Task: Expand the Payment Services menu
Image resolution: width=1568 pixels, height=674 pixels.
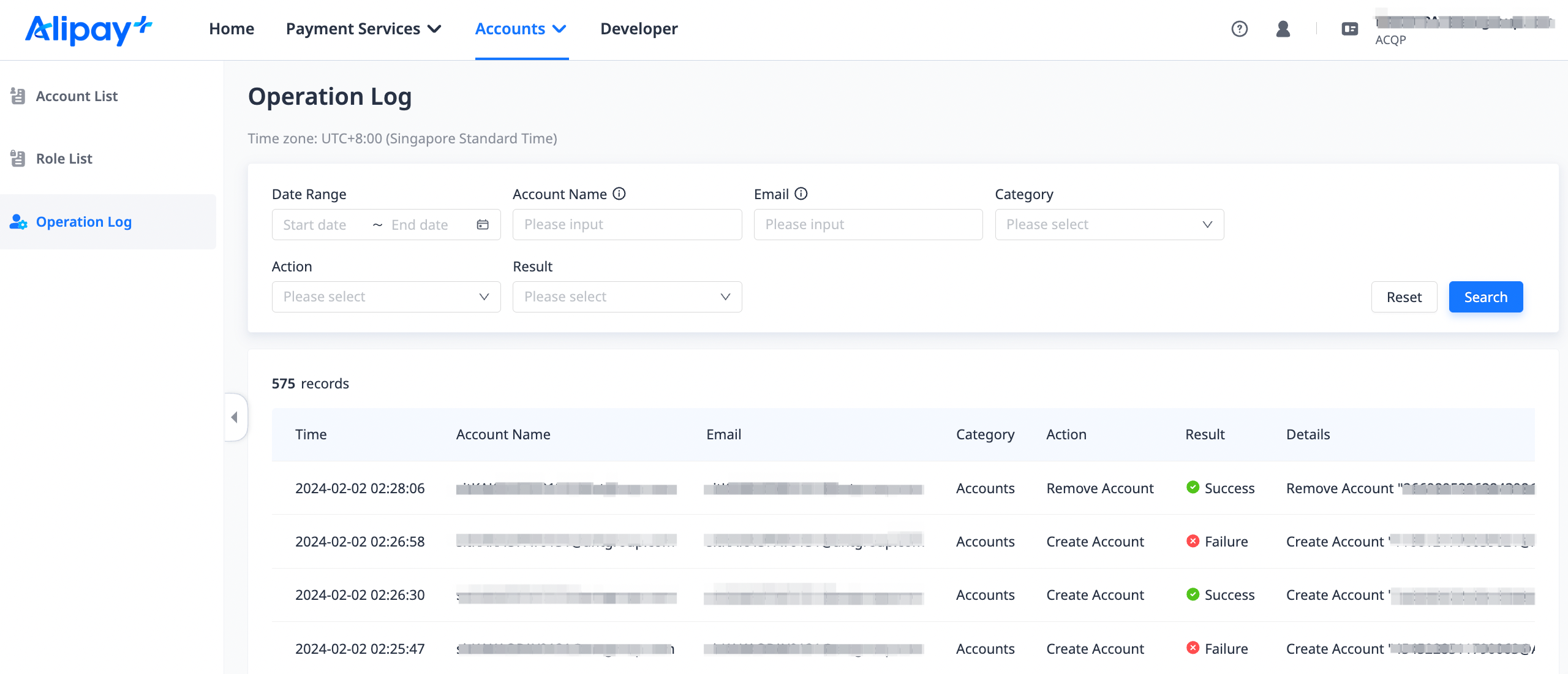Action: (363, 29)
